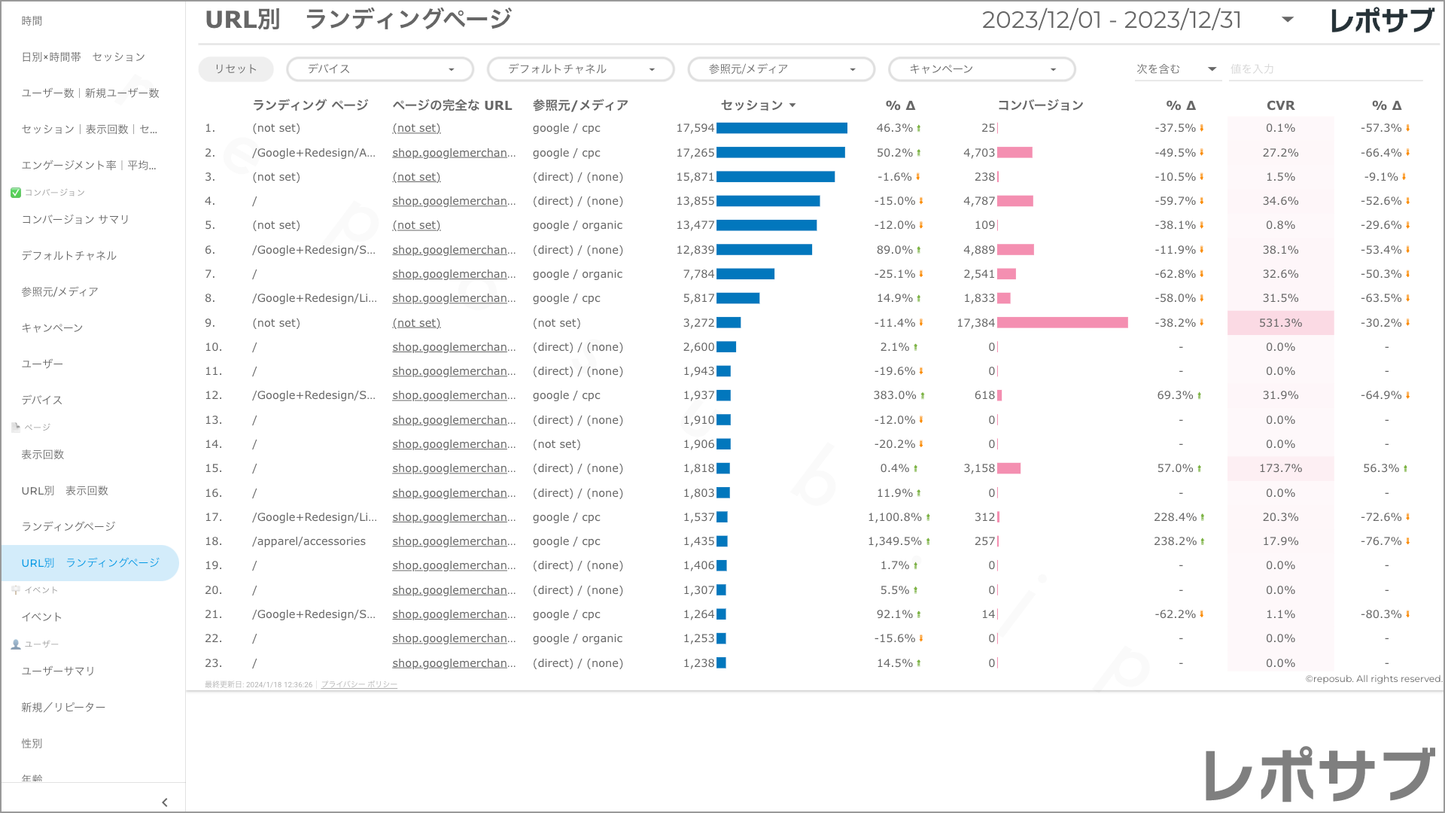Viewport: 1445px width, 813px height.
Task: Click the green checkmark icon beside コンバージョン
Action: pyautogui.click(x=15, y=192)
